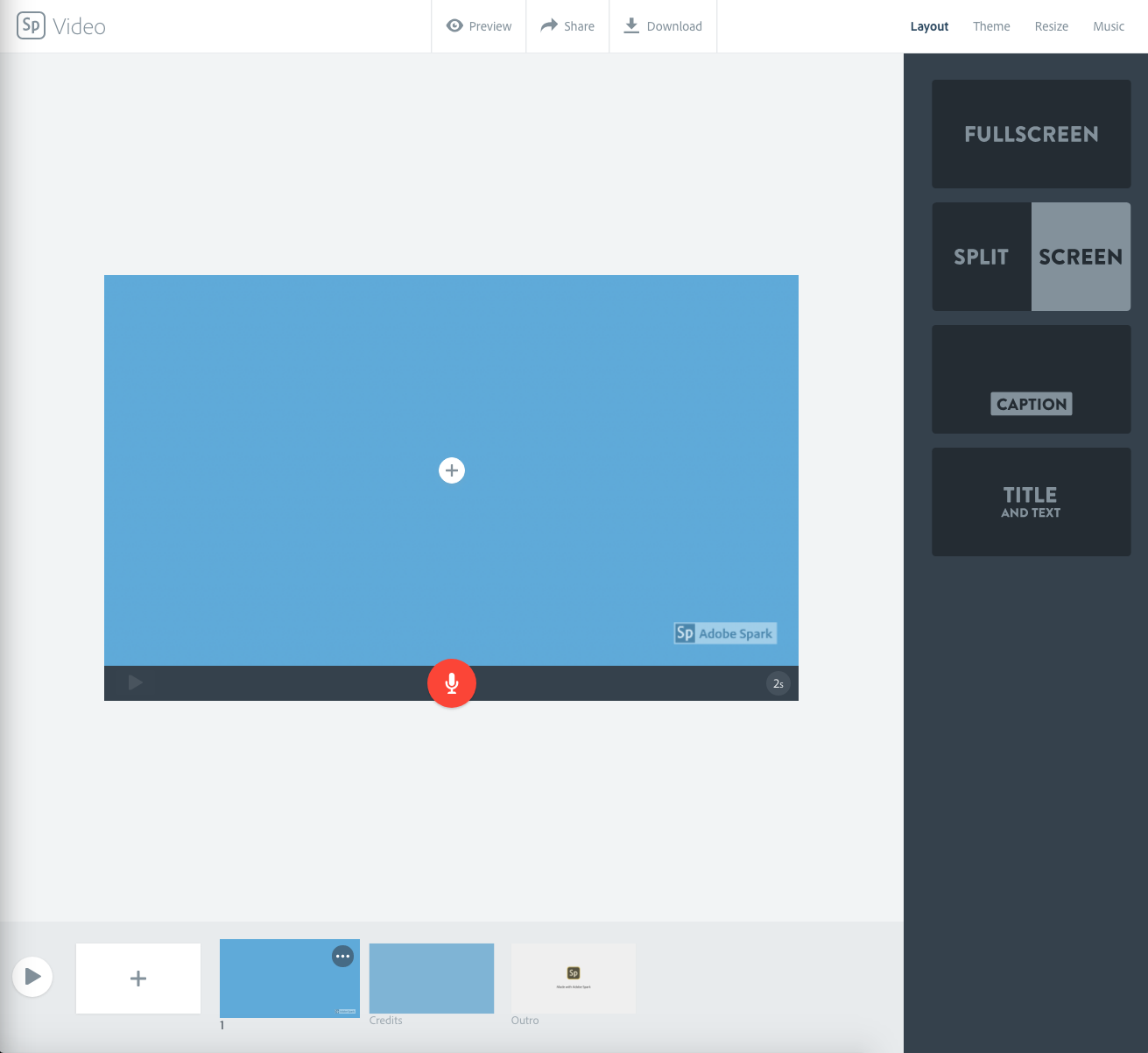
Task: Enable the Split Screen layout
Action: [x=1031, y=257]
